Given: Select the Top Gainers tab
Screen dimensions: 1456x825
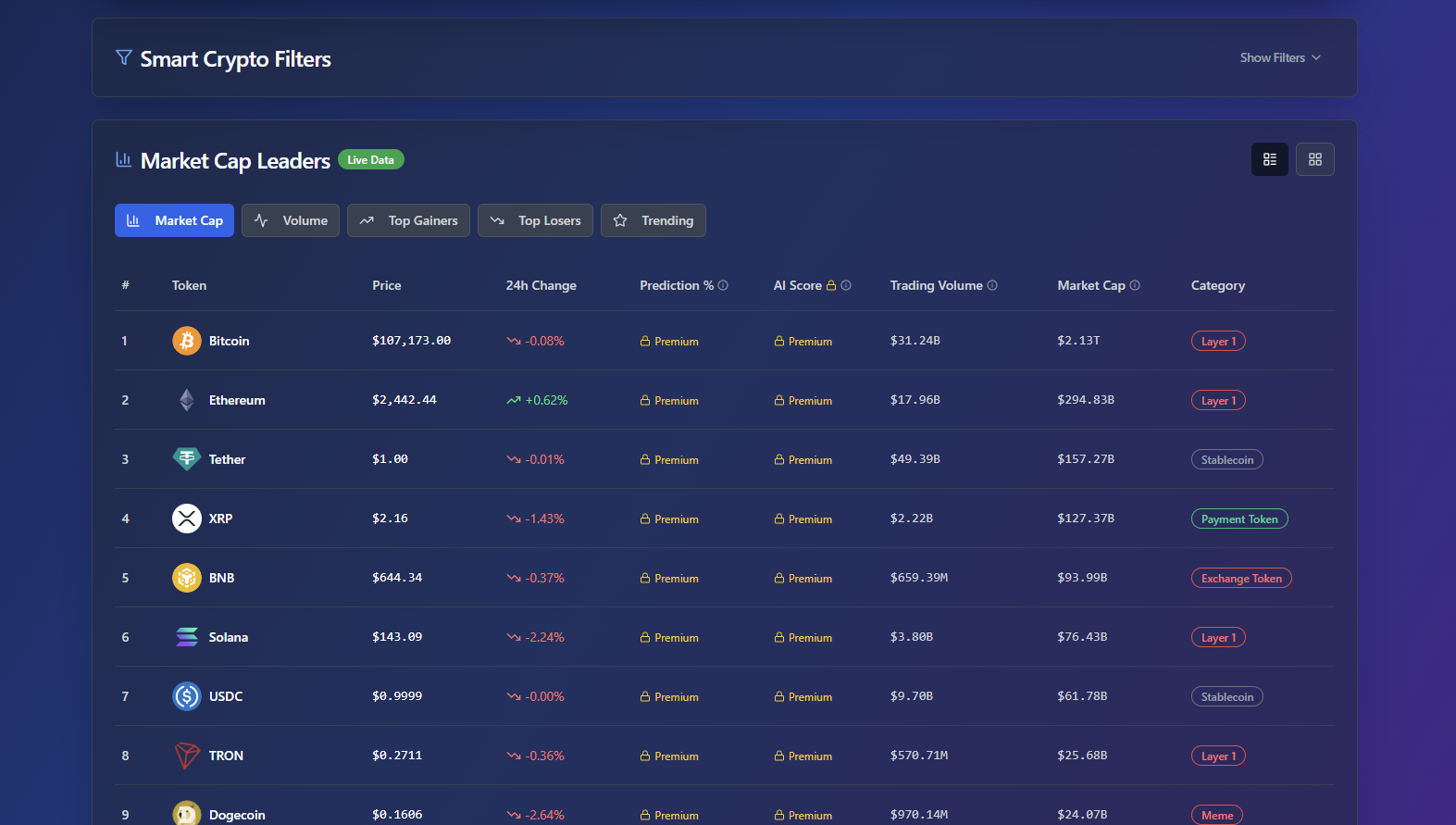Looking at the screenshot, I should click(x=408, y=220).
